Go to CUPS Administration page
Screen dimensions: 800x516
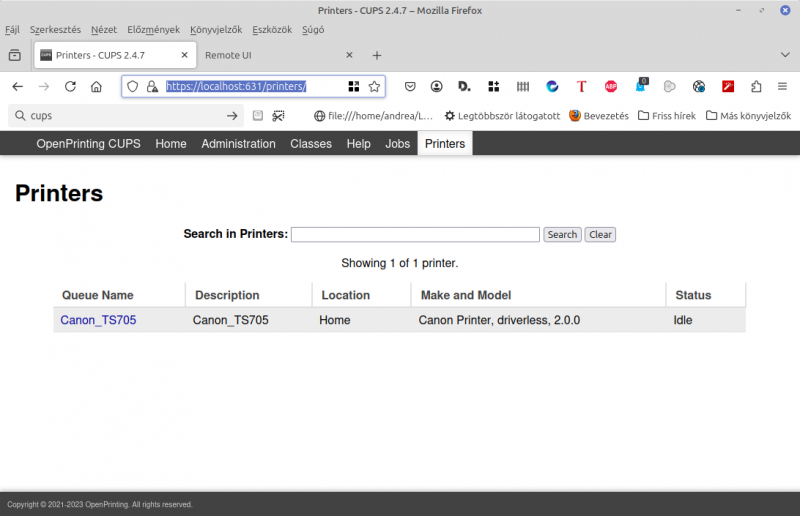point(238,144)
